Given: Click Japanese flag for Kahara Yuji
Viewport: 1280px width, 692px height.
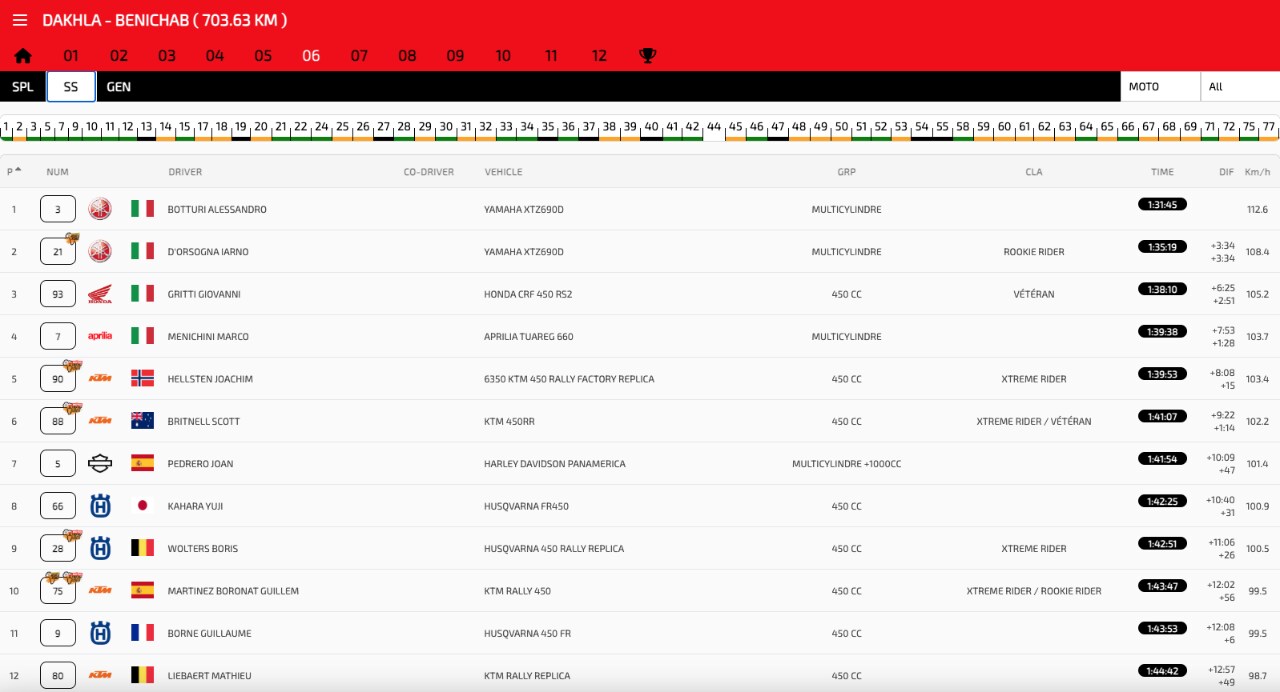Looking at the screenshot, I should click(142, 506).
